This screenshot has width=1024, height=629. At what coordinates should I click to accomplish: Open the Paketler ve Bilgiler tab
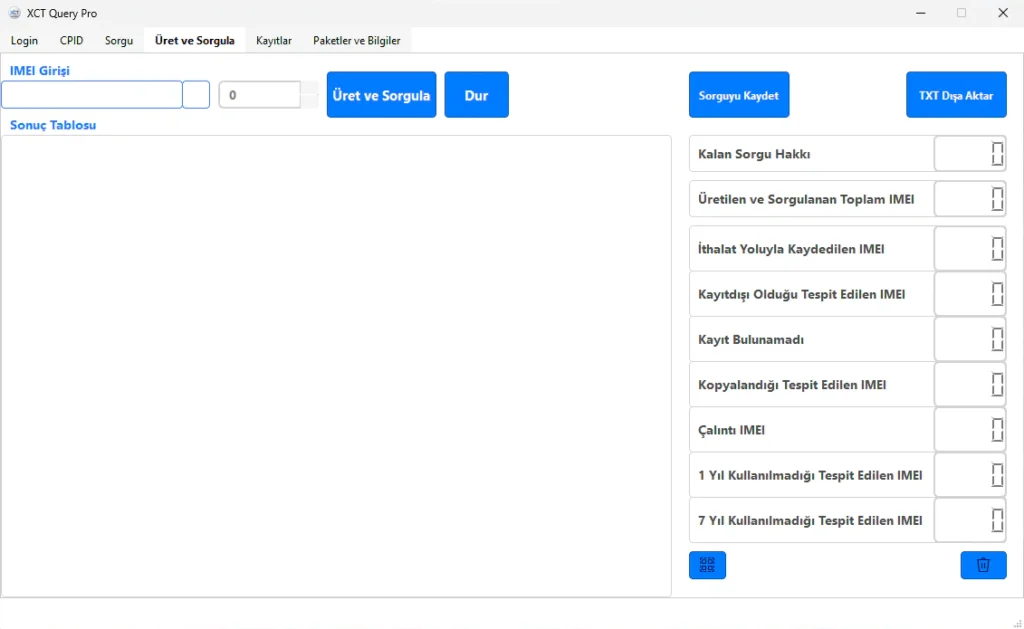pos(356,41)
